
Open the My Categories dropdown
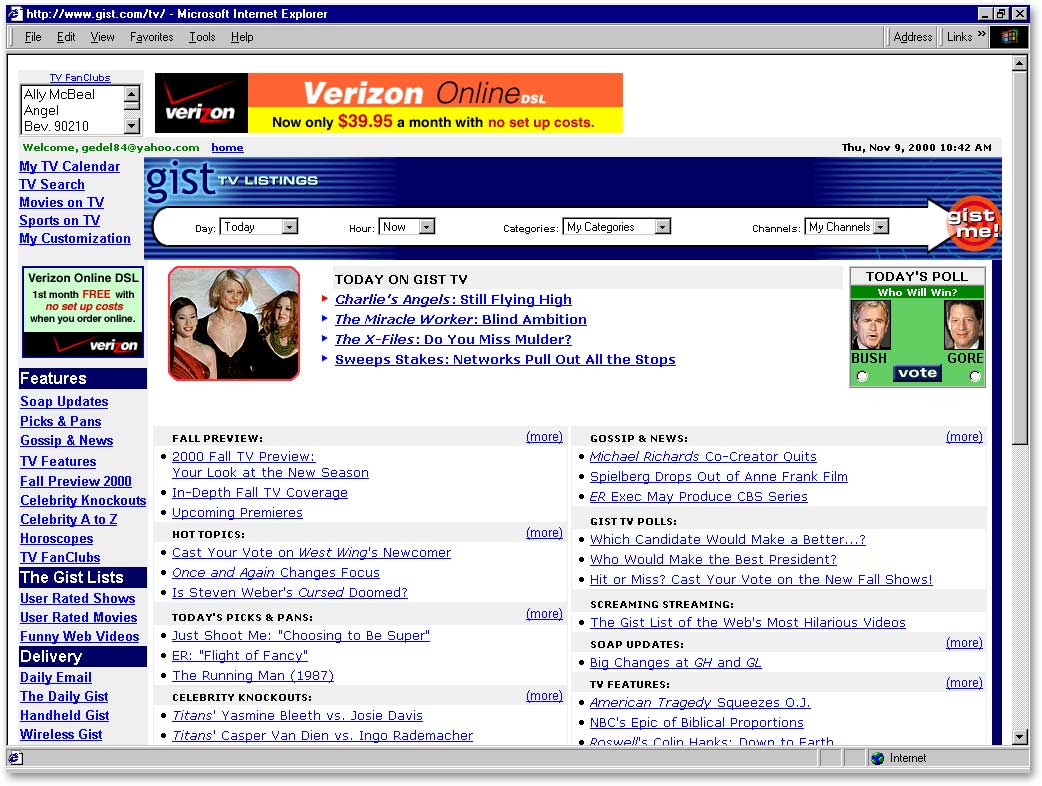click(617, 227)
